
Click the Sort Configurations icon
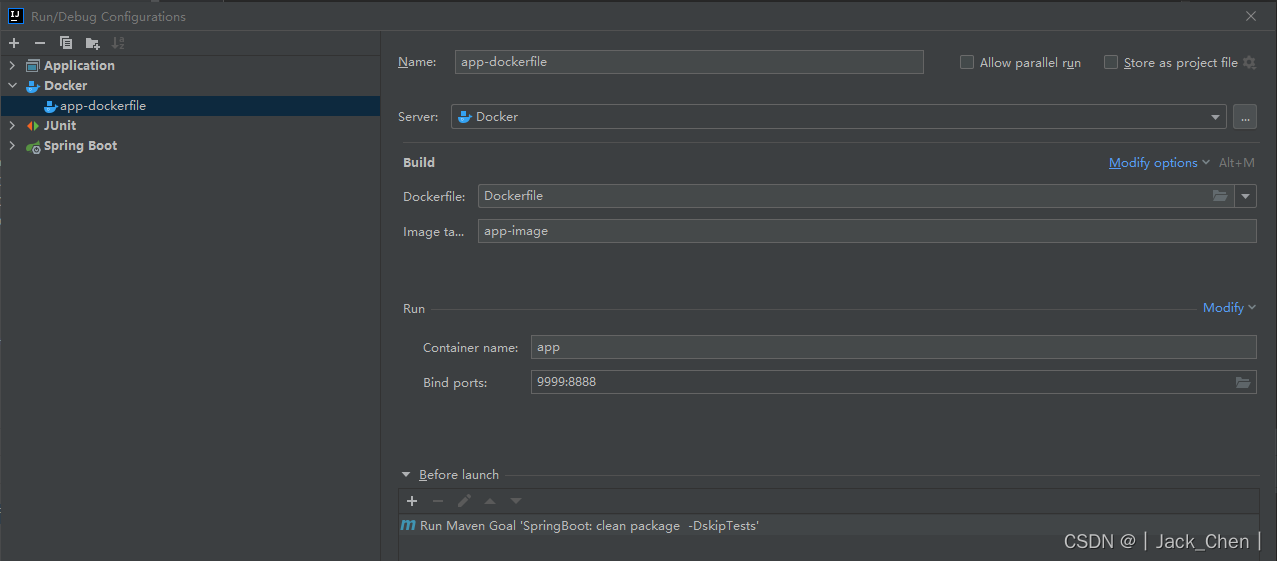pos(118,43)
